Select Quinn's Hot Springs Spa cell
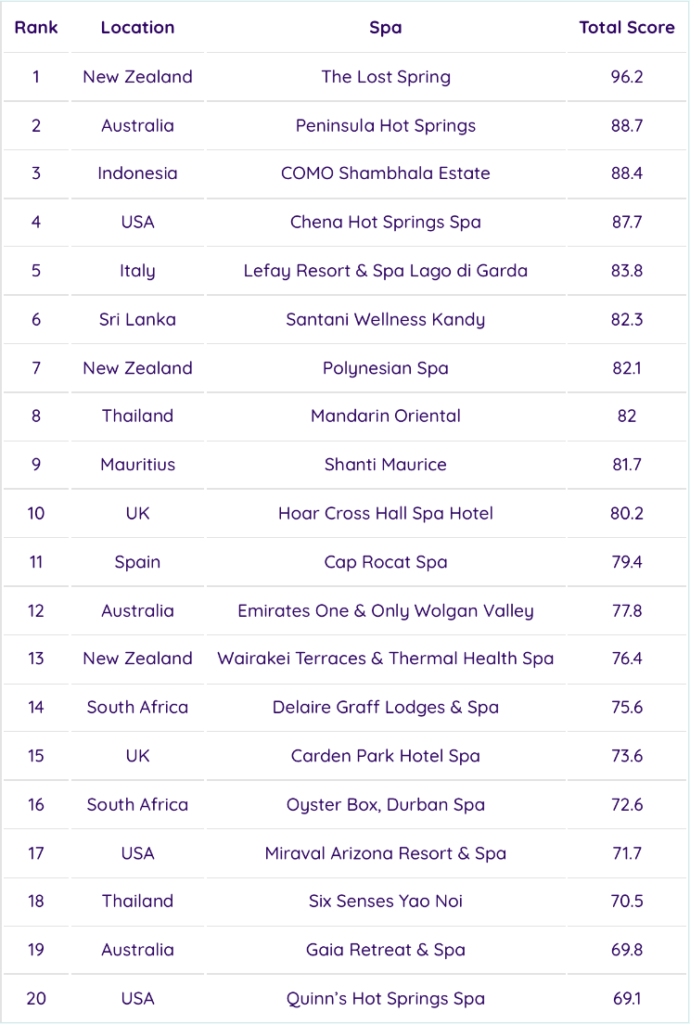Image resolution: width=690 pixels, height=1024 pixels. point(385,998)
